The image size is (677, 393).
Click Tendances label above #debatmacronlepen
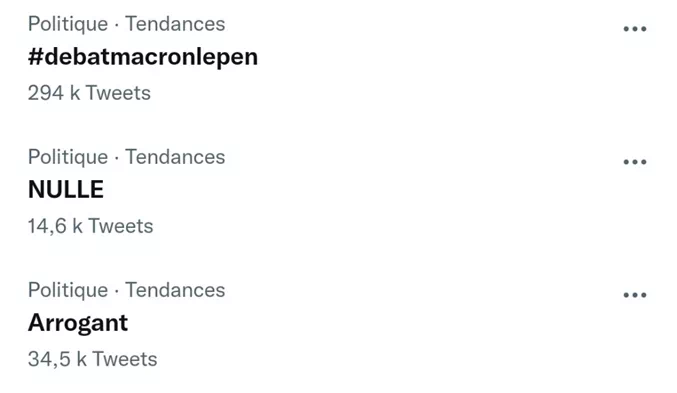coord(175,24)
